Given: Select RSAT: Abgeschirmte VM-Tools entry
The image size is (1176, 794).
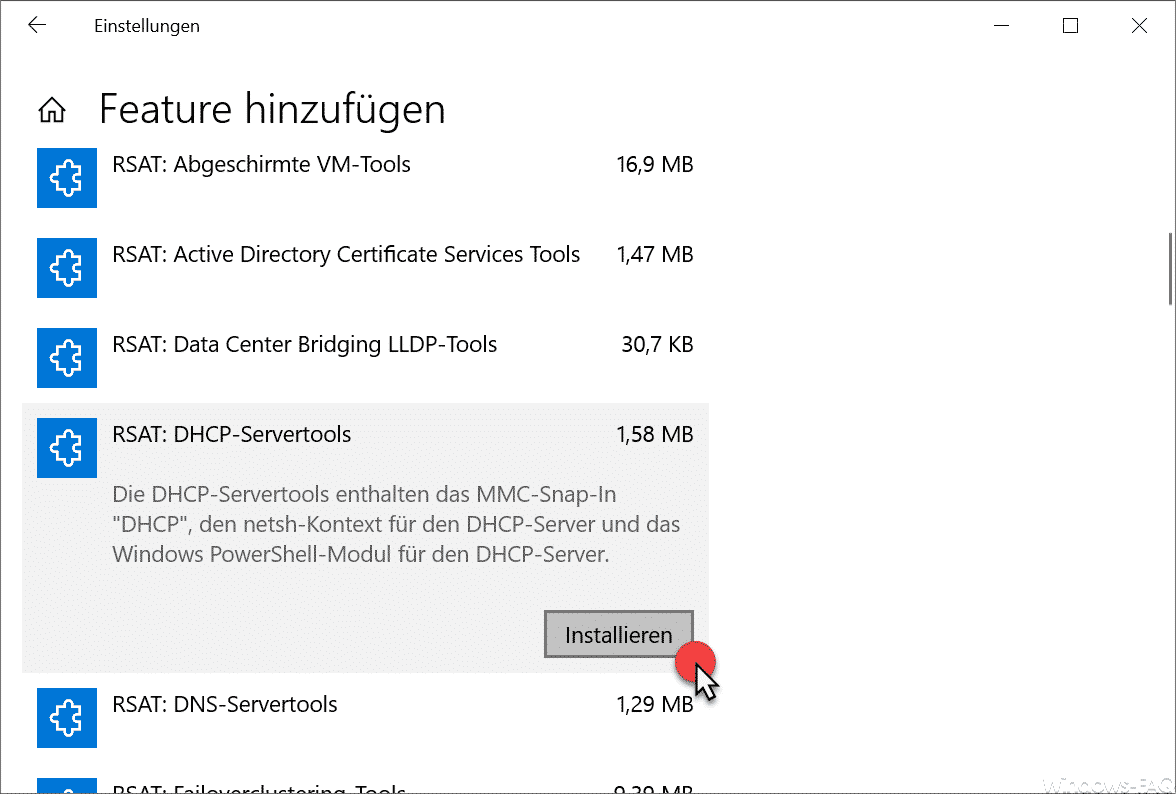Looking at the screenshot, I should point(365,178).
